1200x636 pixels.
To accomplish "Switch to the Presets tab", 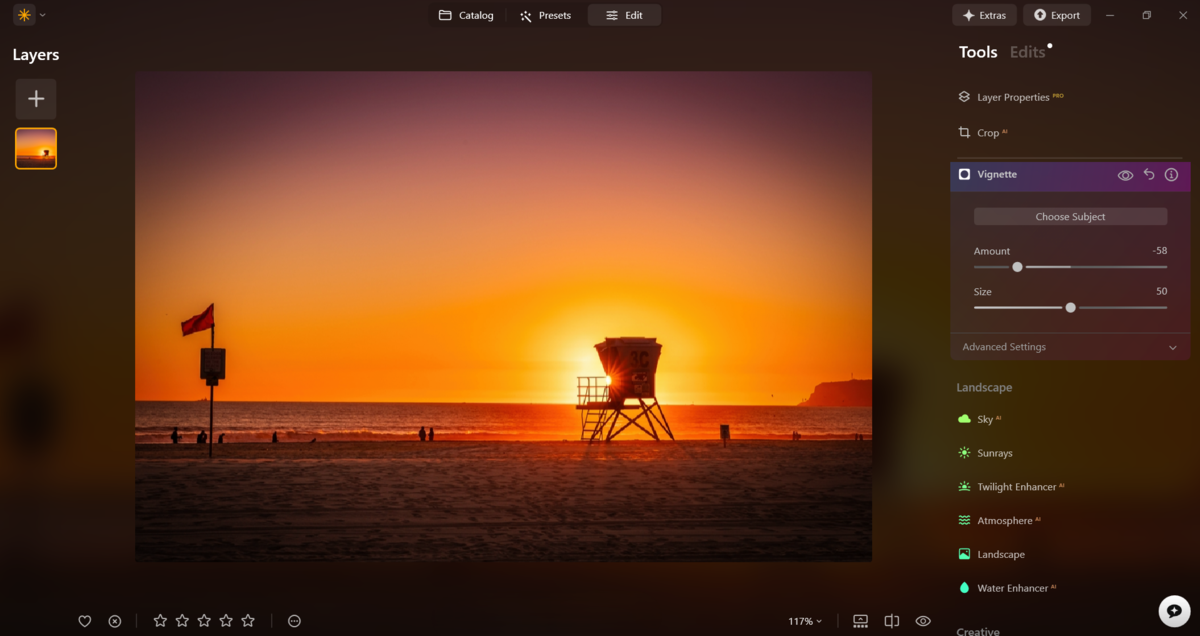I will tap(545, 15).
